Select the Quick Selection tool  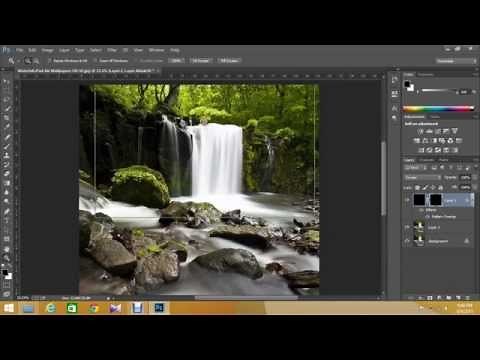click(x=6, y=109)
